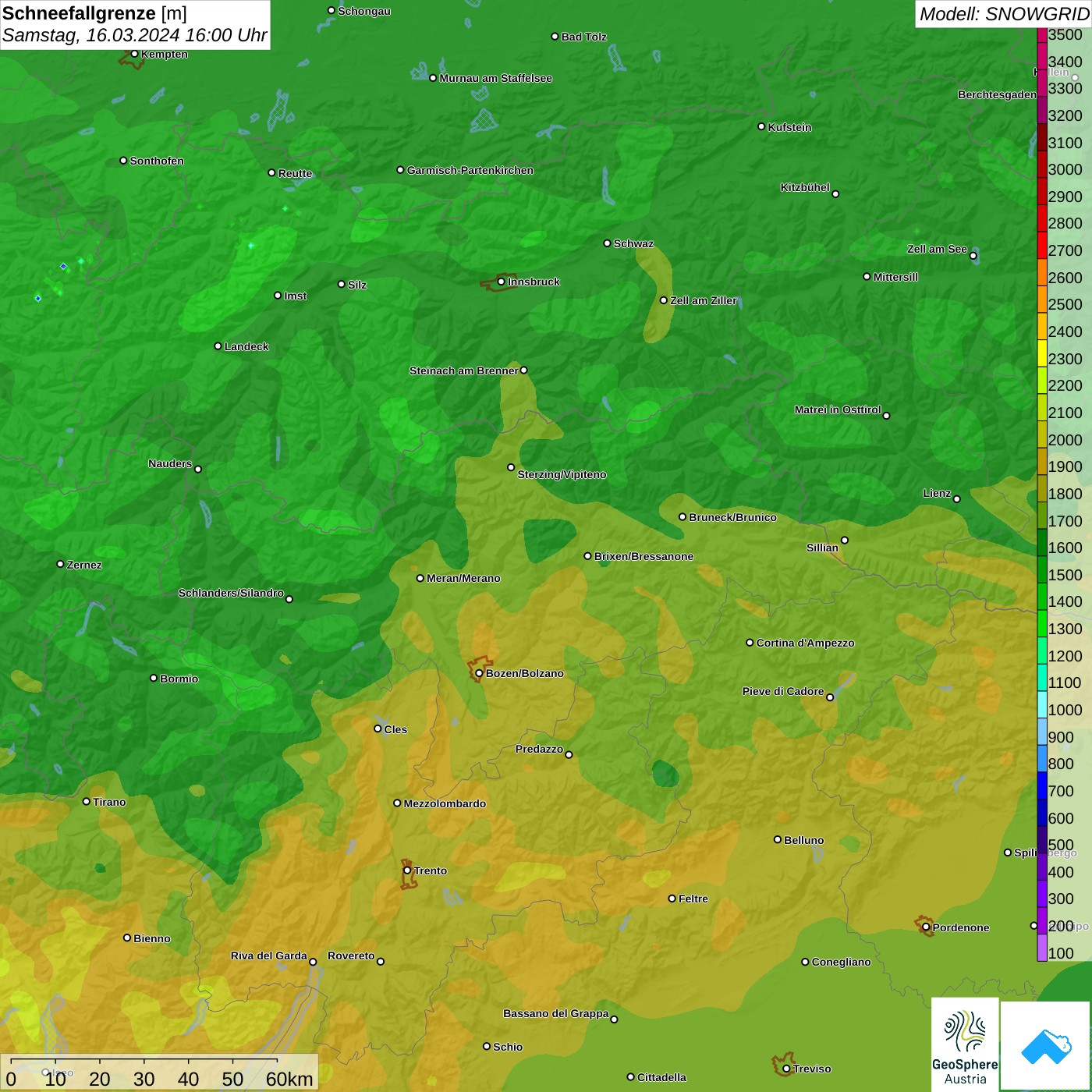Viewport: 1092px width, 1092px height.
Task: Click the Schongau label
Action: pyautogui.click(x=364, y=11)
